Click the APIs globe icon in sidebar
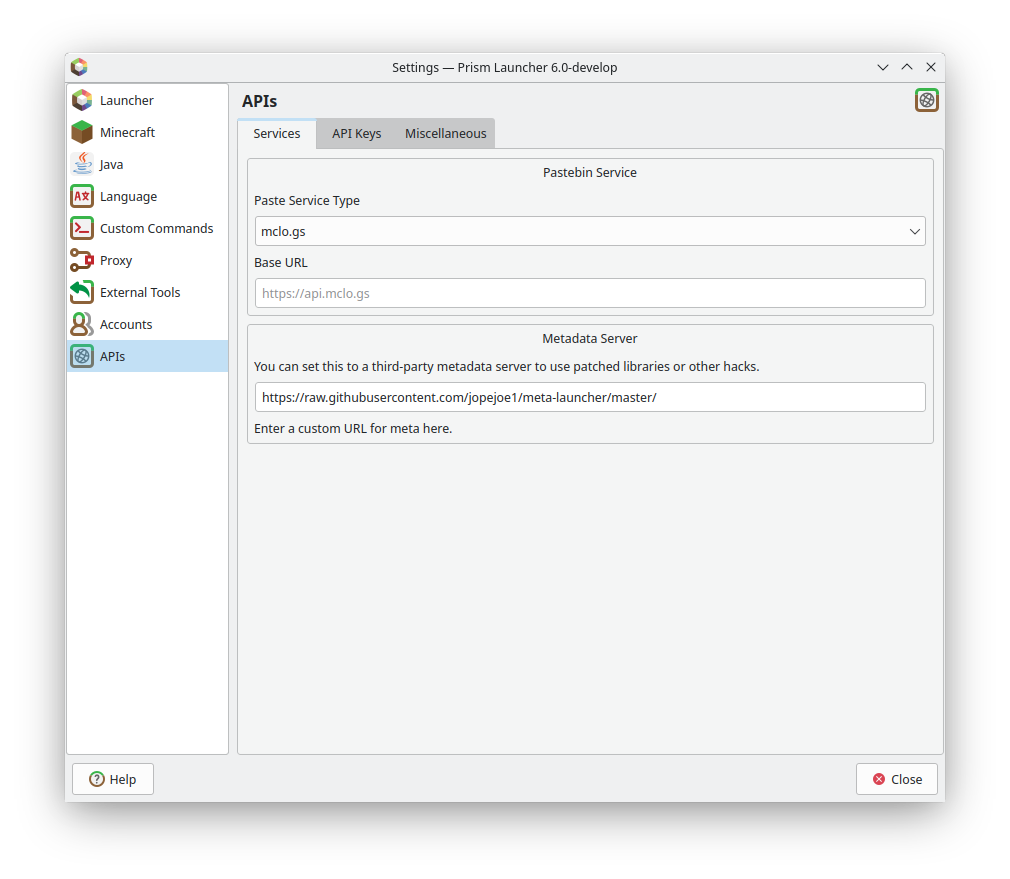This screenshot has width=1010, height=879. coord(81,356)
